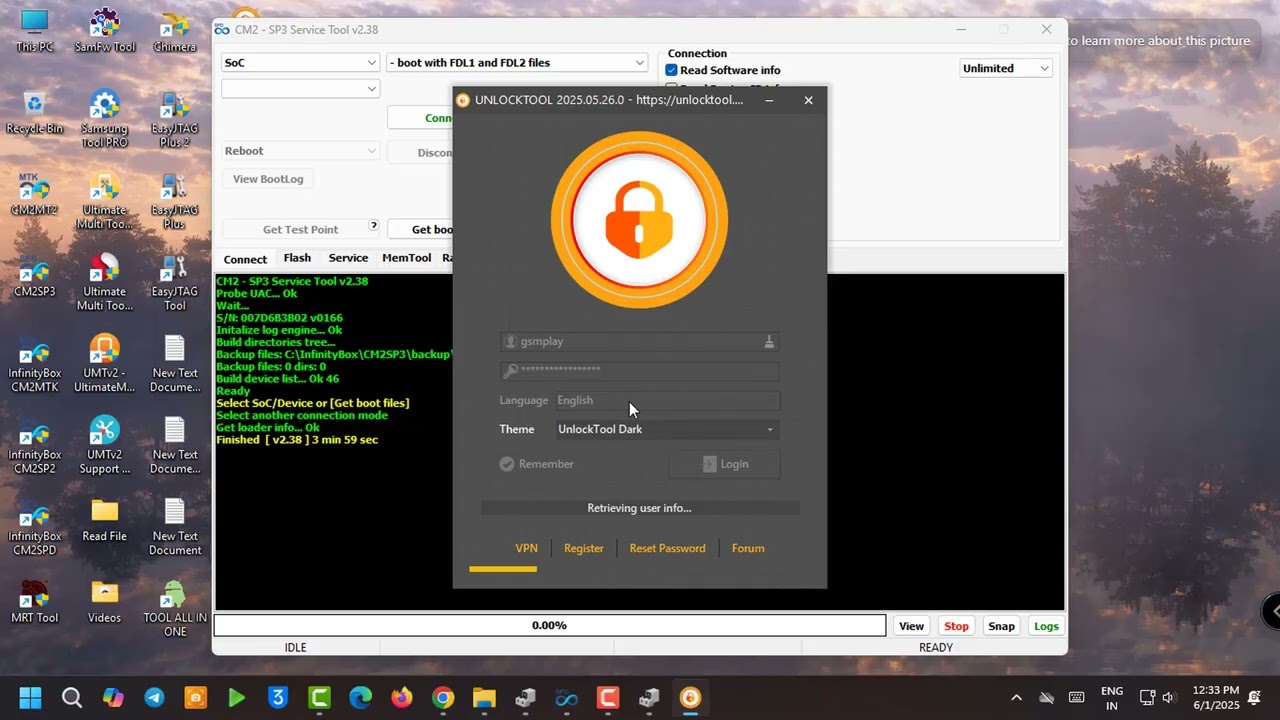Click the gsmplay username field
Image resolution: width=1280 pixels, height=720 pixels.
pos(639,342)
